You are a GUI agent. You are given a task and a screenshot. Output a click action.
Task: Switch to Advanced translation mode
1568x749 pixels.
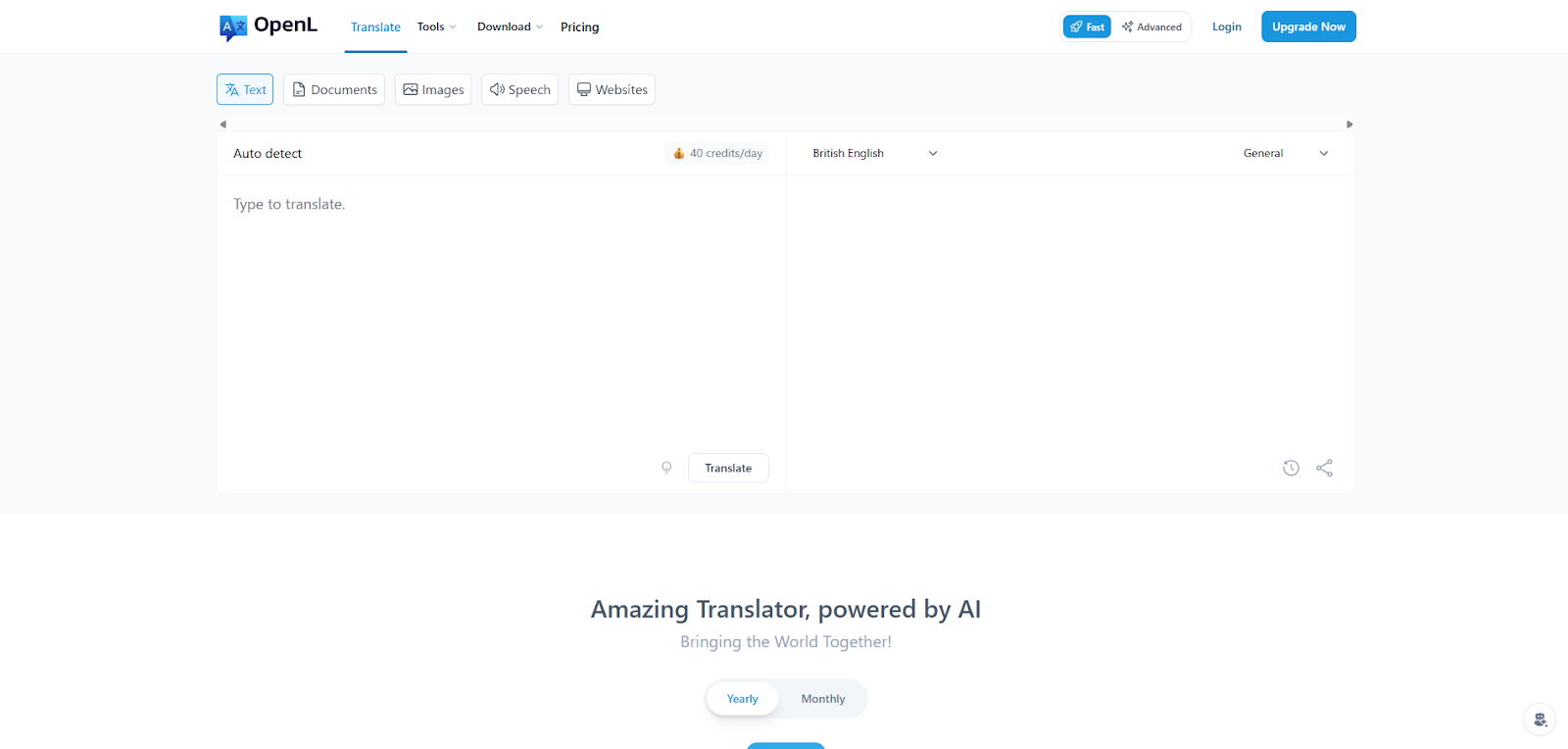click(1151, 26)
